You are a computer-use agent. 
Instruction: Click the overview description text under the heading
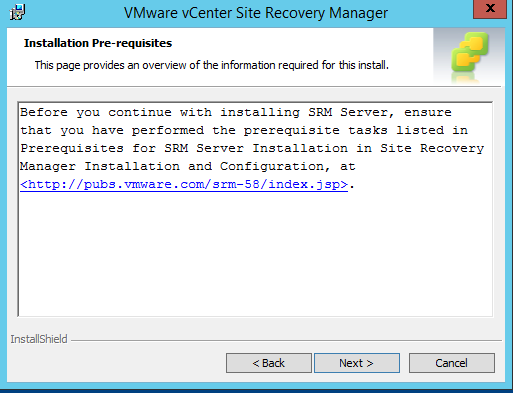pyautogui.click(x=212, y=65)
